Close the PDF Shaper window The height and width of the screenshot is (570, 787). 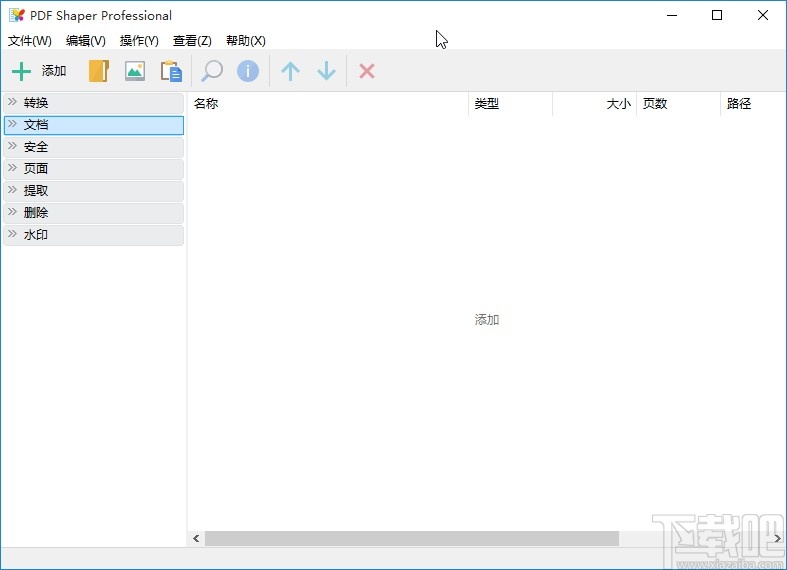763,16
